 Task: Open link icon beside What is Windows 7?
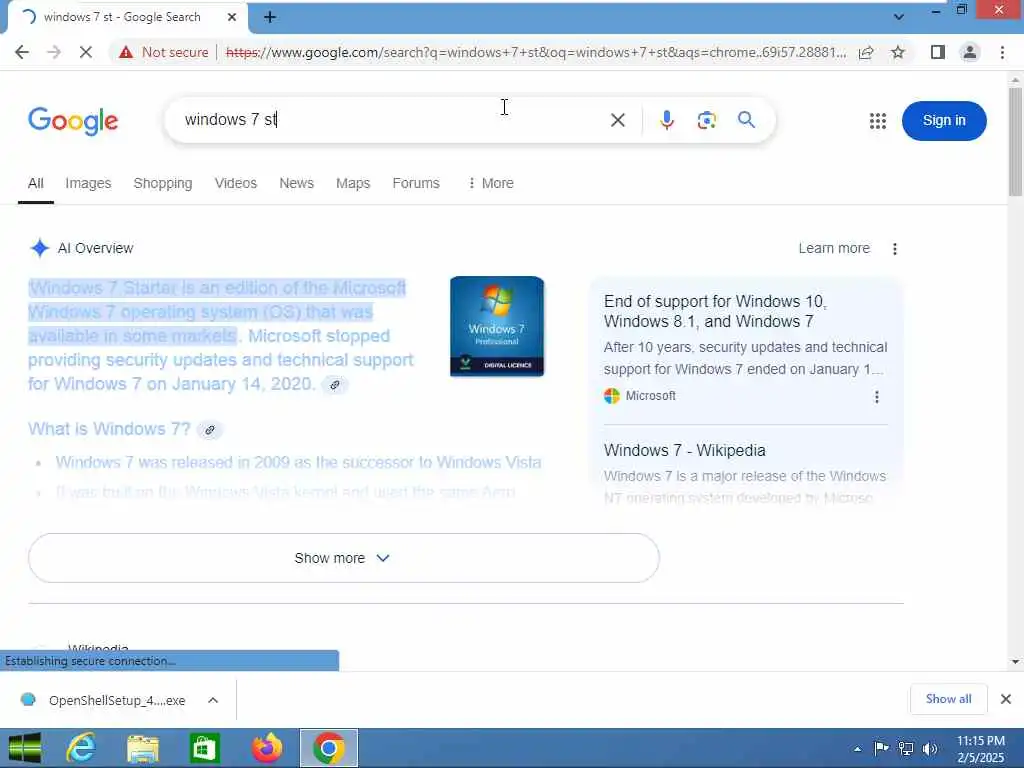pos(210,430)
